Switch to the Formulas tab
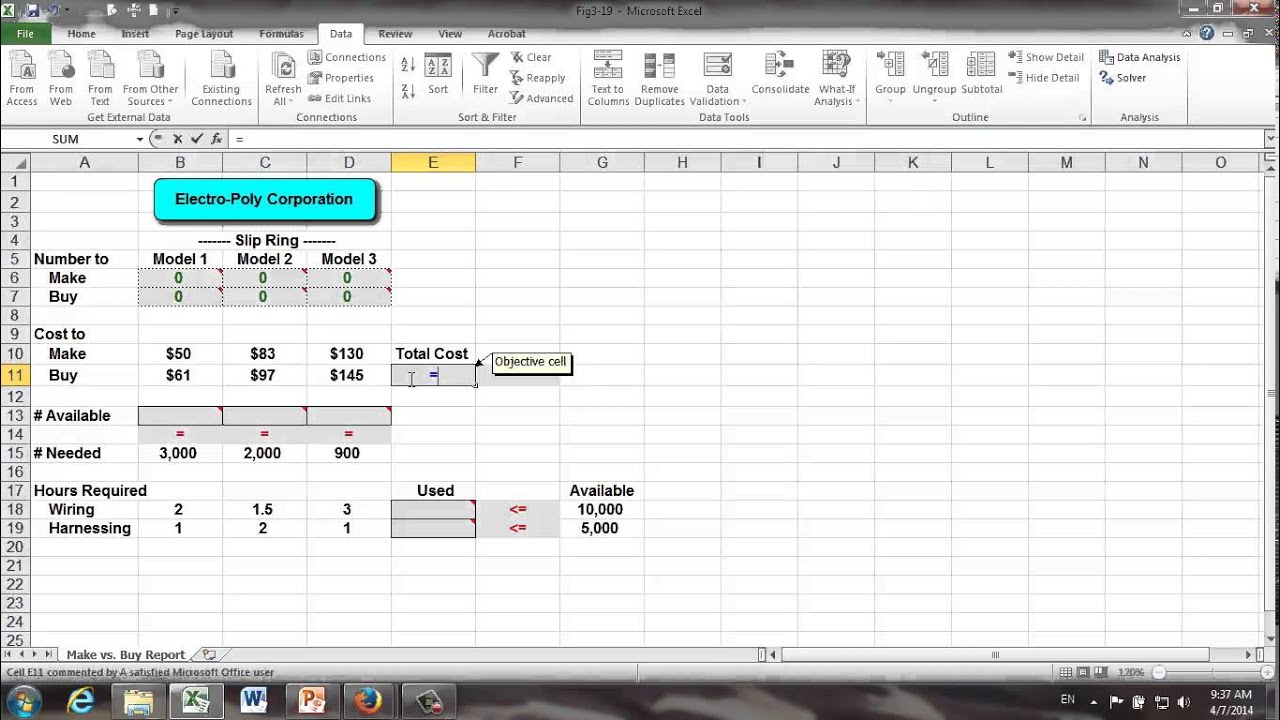 [281, 33]
